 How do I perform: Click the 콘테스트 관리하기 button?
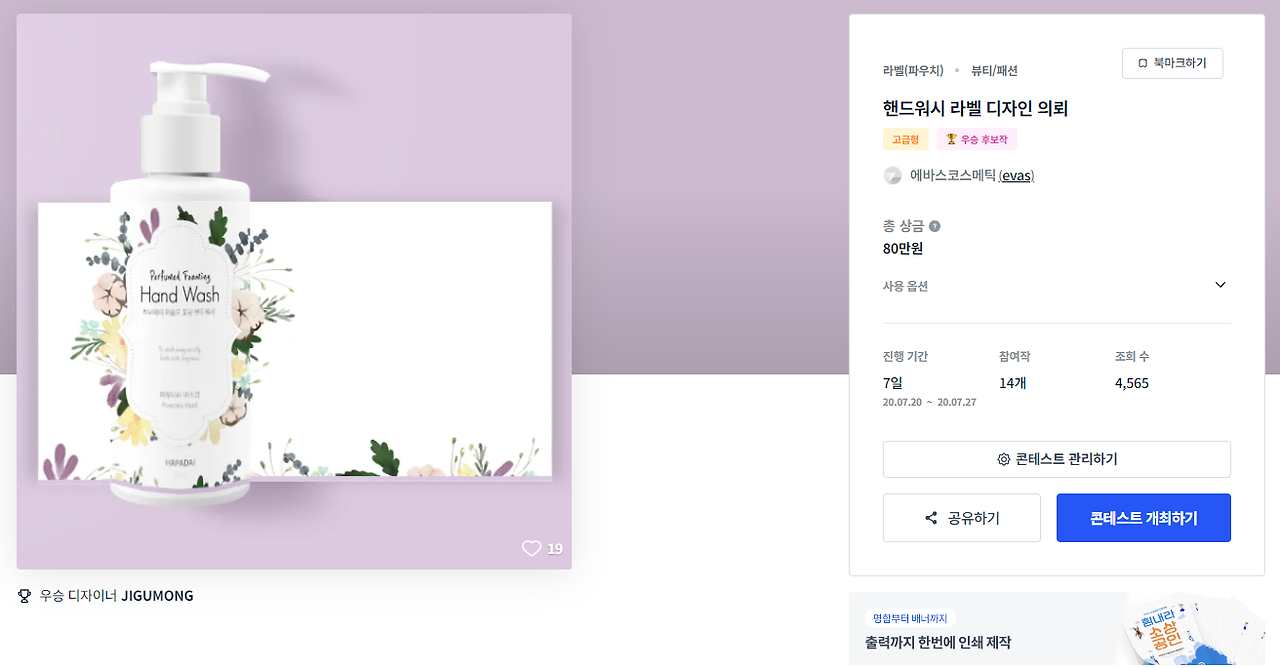pos(1056,460)
